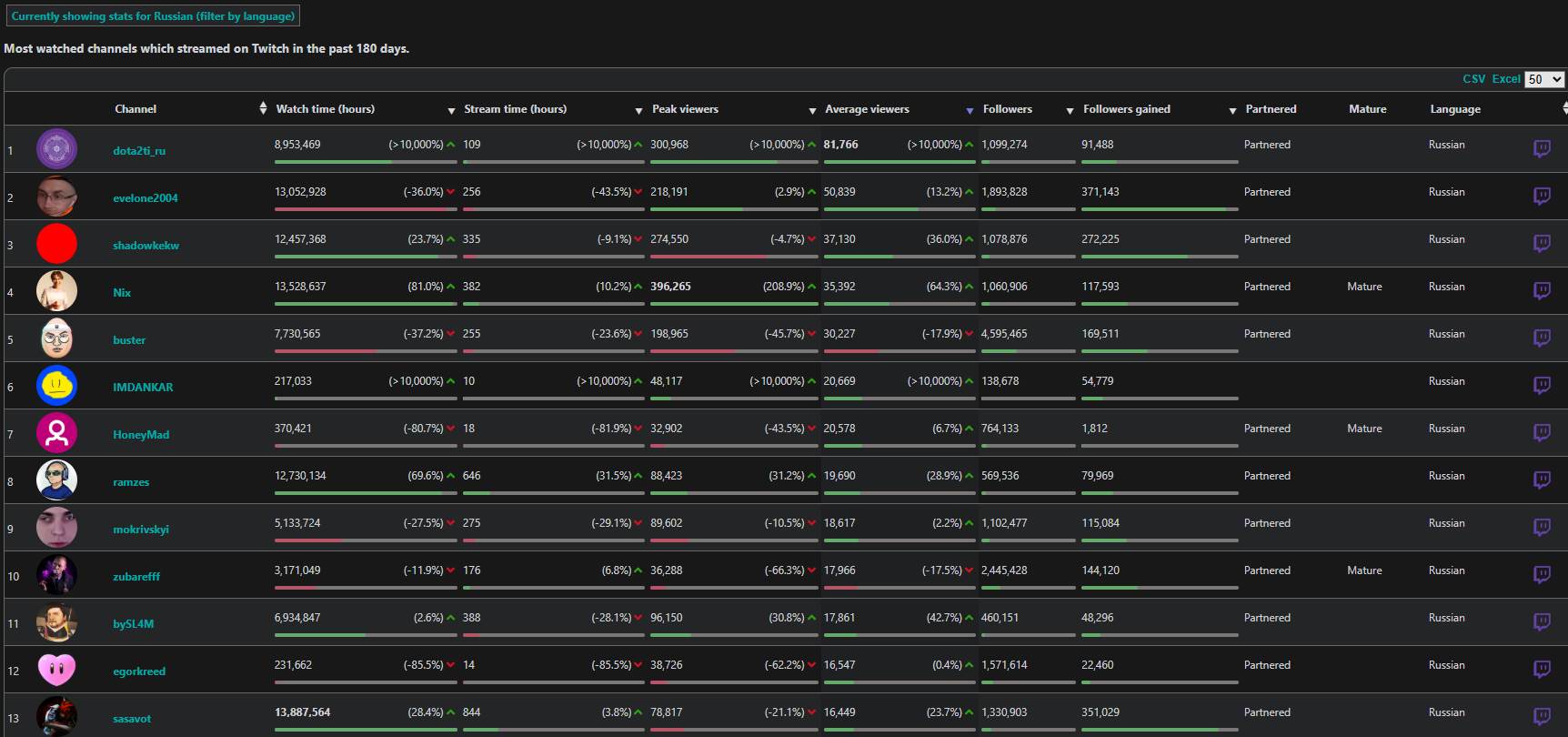Click bySL4M channel avatar
This screenshot has width=1568, height=737.
coord(56,622)
